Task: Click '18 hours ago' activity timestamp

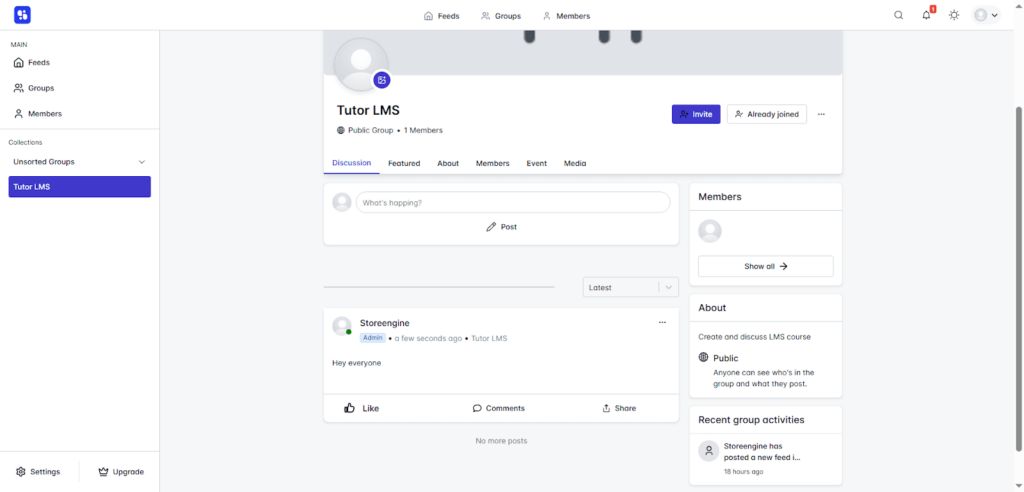Action: coord(743,472)
